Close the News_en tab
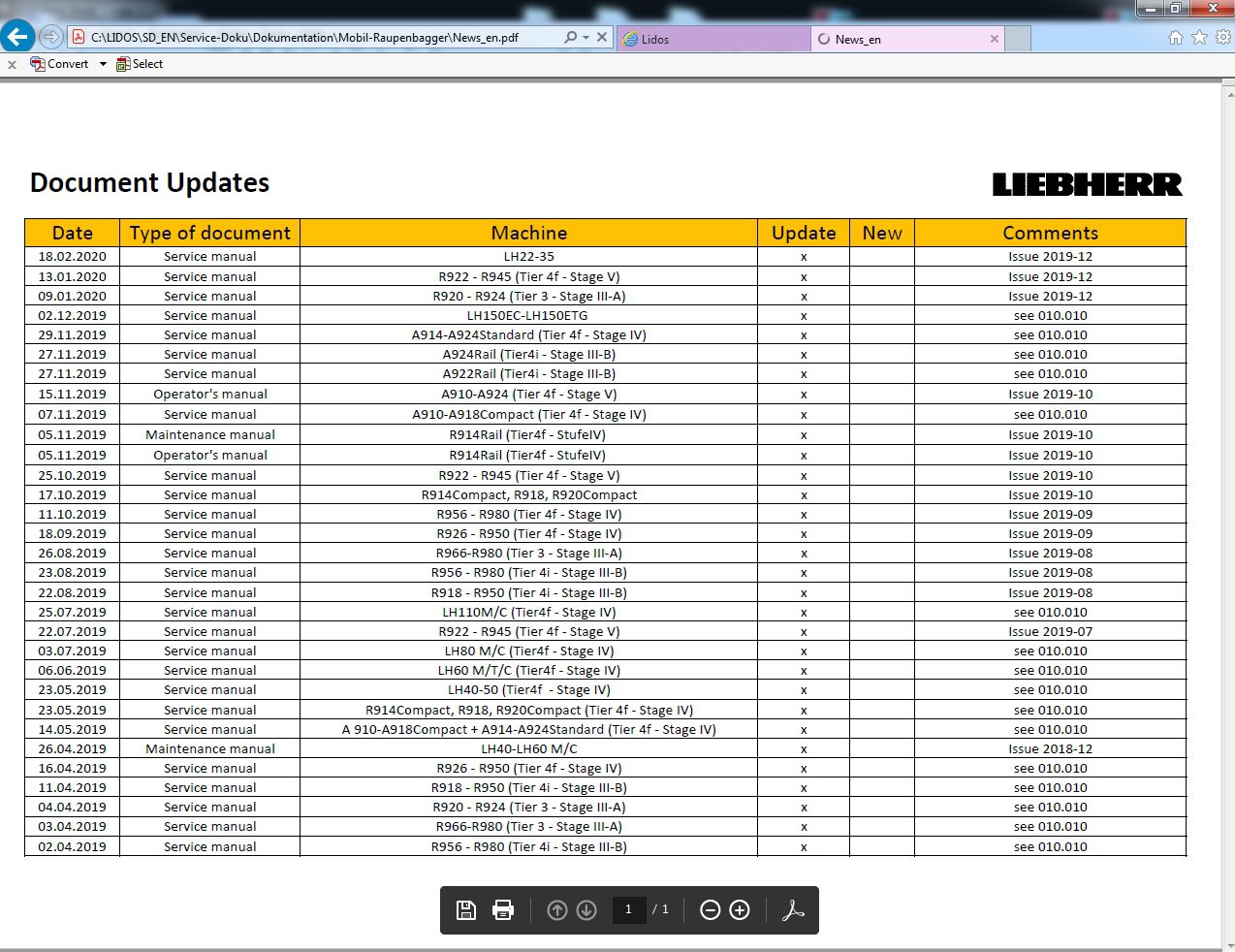Image resolution: width=1235 pixels, height=952 pixels. (994, 39)
